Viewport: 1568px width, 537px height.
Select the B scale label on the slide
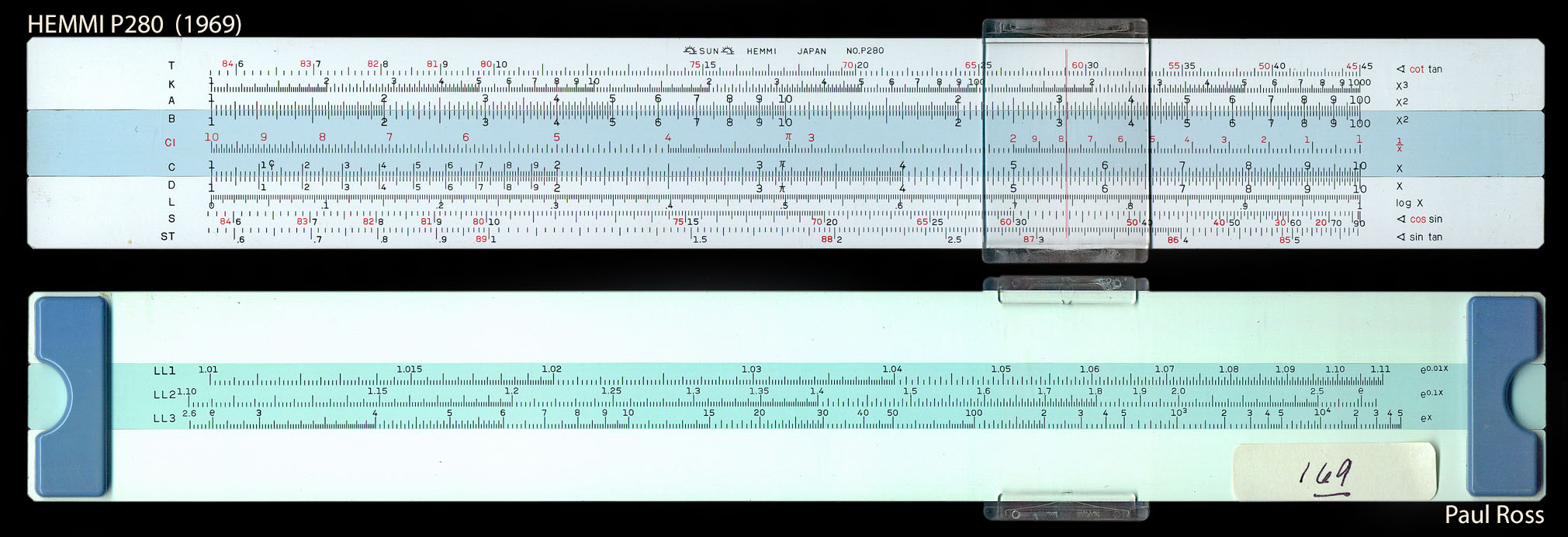click(171, 119)
